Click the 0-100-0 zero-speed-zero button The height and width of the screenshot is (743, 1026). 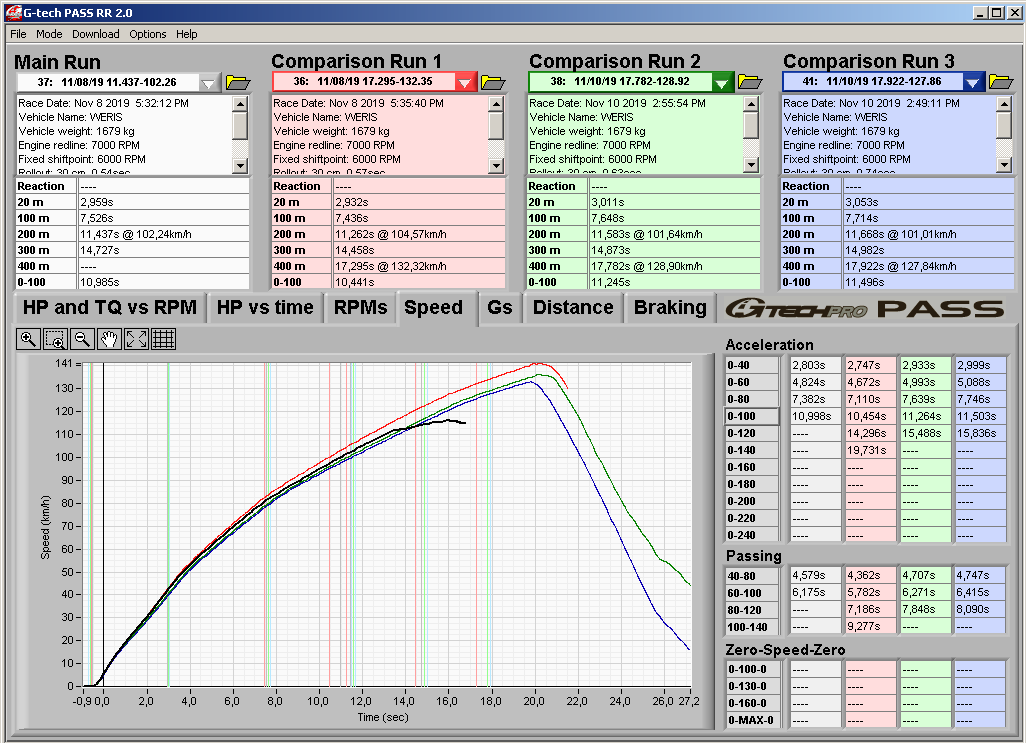[x=752, y=669]
